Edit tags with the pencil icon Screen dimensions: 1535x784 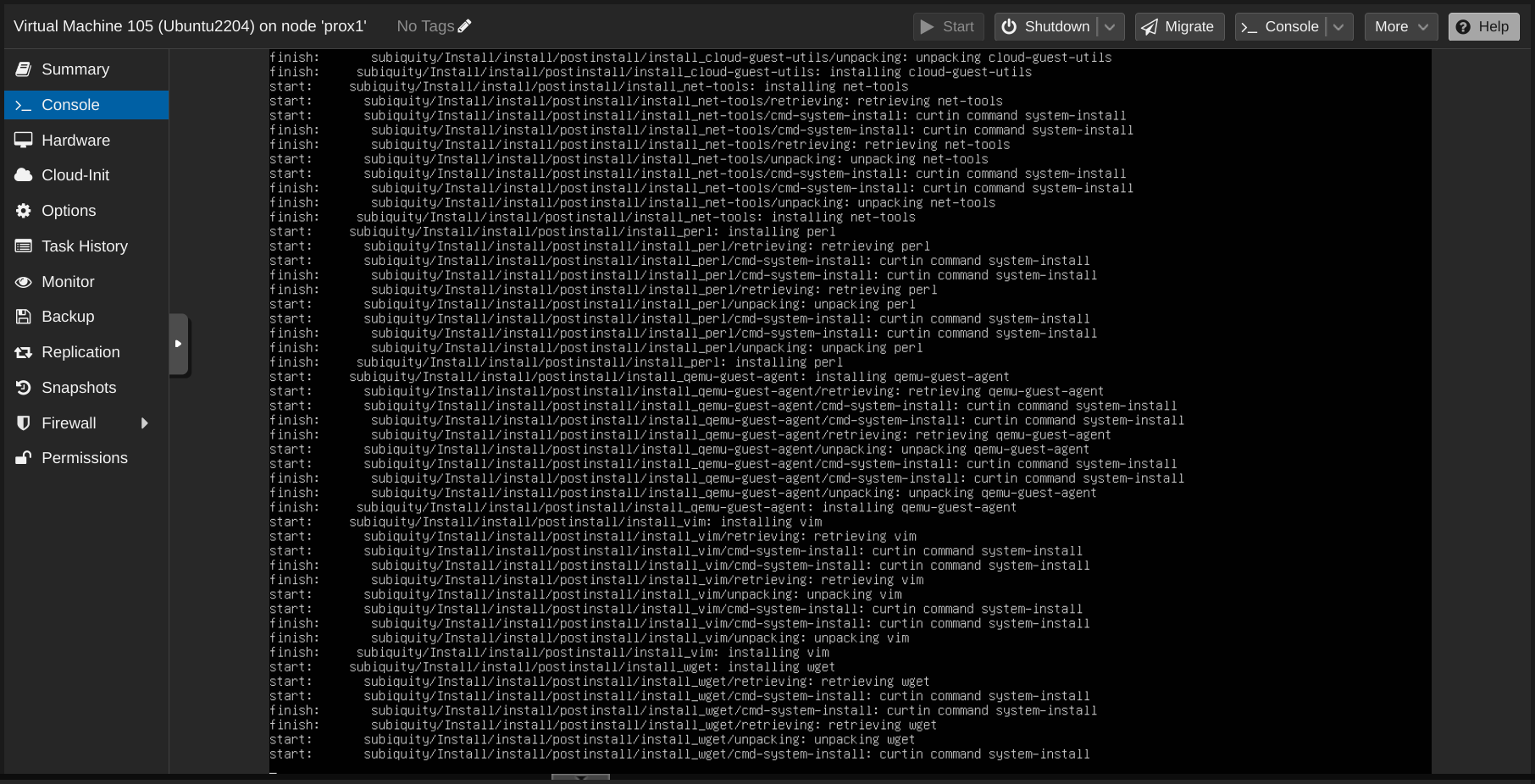464,26
